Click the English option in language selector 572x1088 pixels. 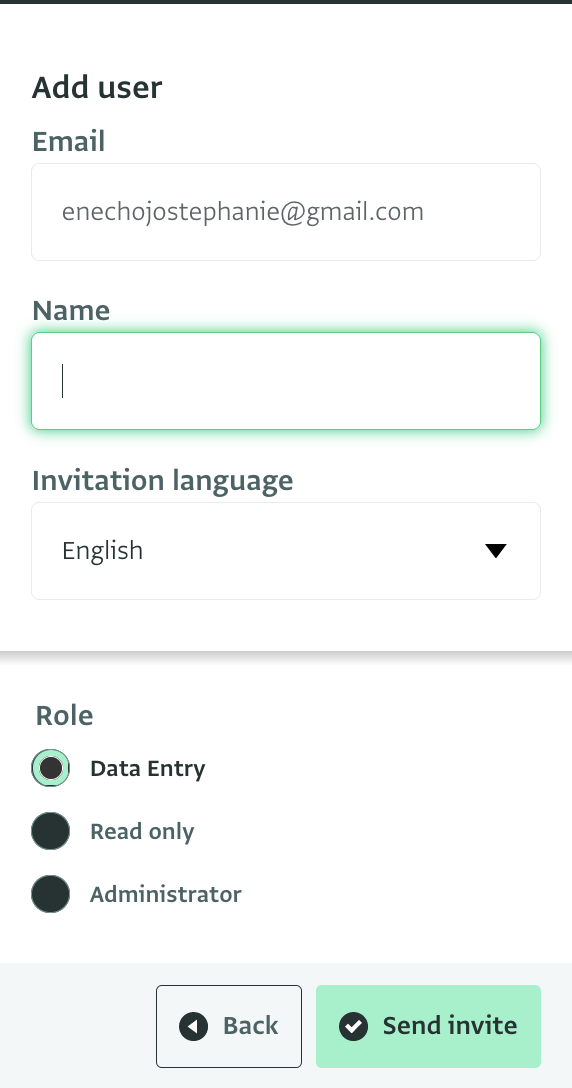(x=103, y=551)
